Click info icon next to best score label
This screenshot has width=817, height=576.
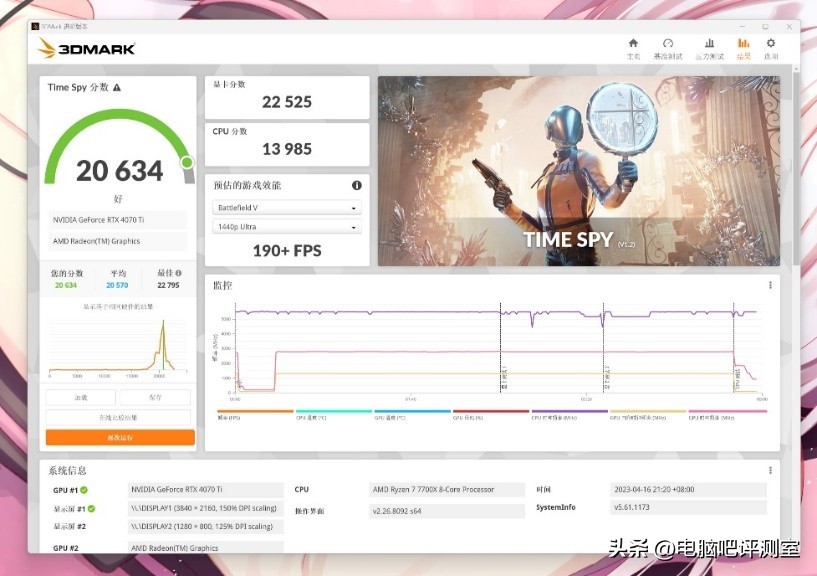pos(179,273)
